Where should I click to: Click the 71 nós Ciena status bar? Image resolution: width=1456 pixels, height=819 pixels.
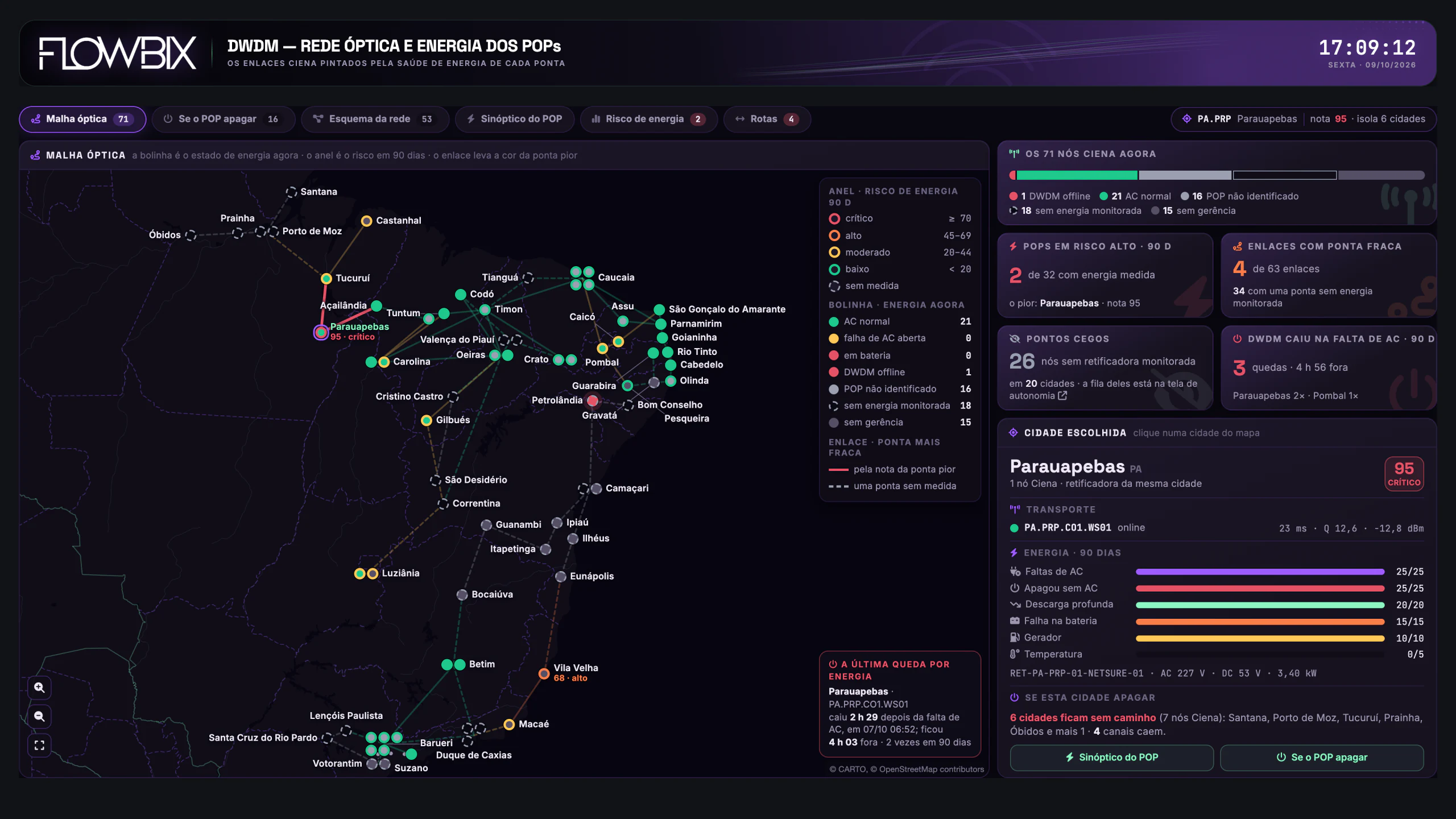coord(1217,175)
